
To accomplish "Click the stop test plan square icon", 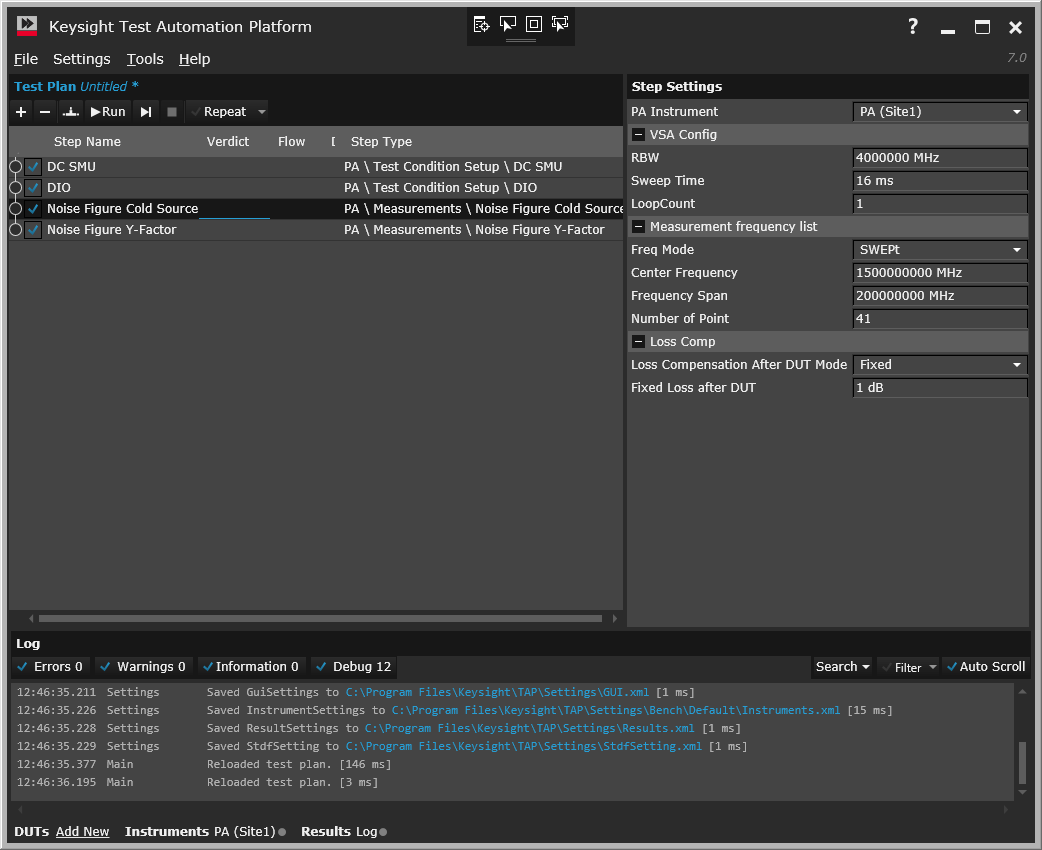I will pos(171,112).
